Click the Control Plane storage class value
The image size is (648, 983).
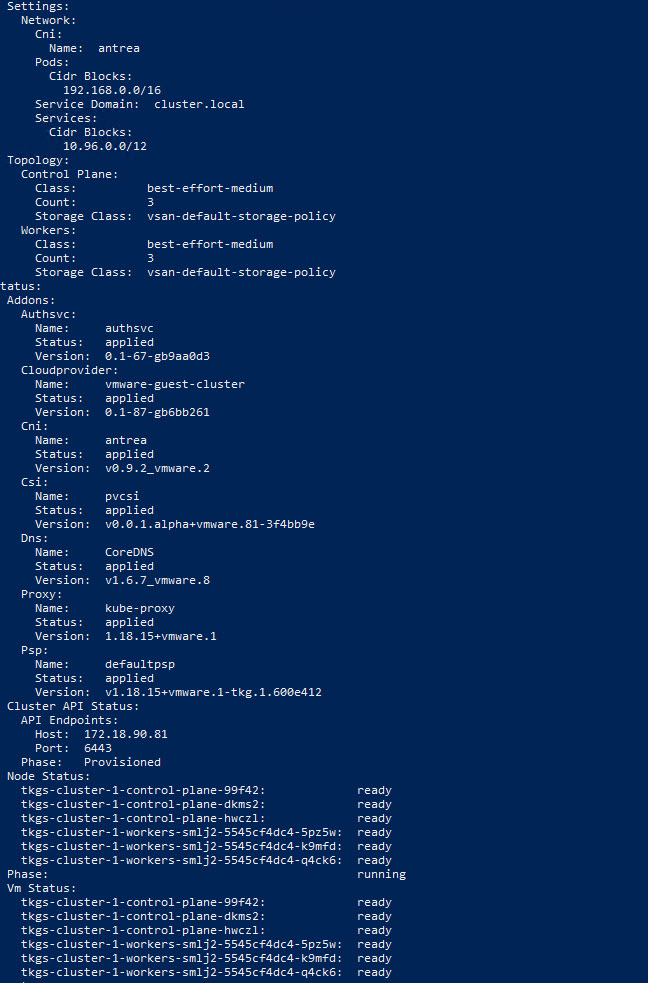pos(241,216)
